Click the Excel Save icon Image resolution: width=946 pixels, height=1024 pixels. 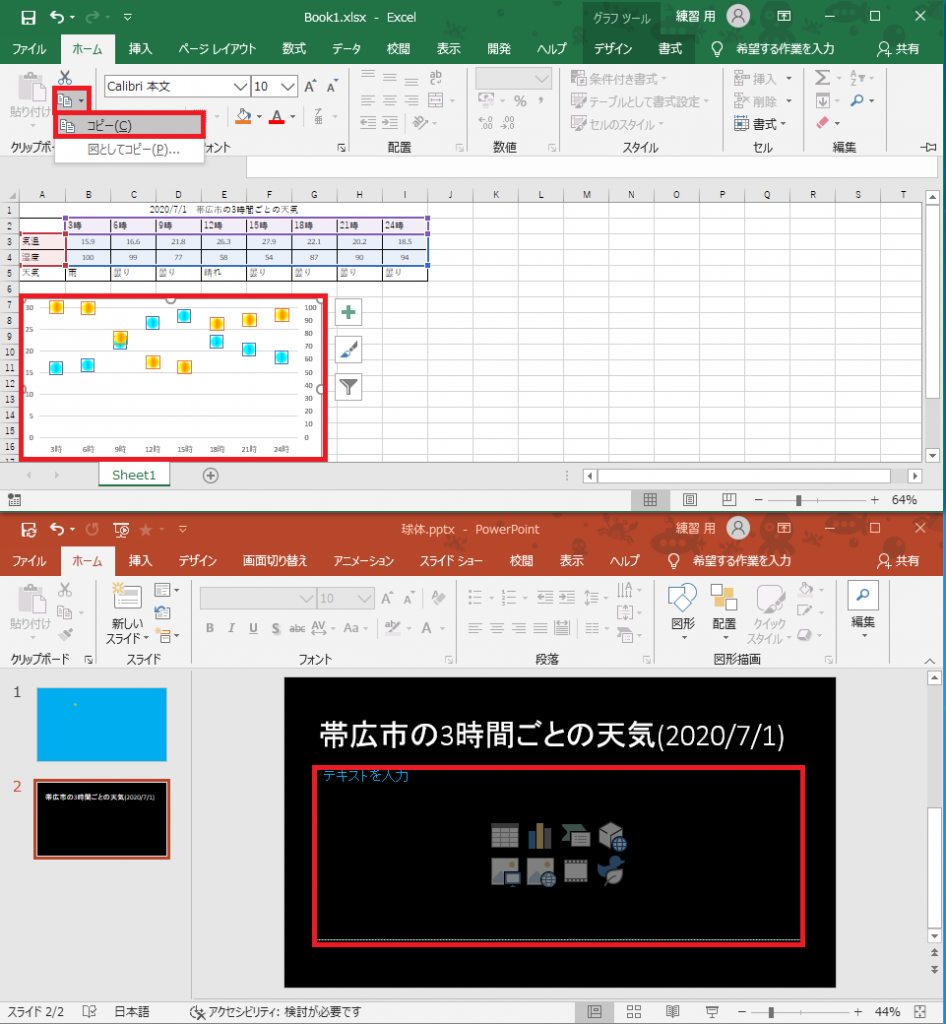pos(28,17)
